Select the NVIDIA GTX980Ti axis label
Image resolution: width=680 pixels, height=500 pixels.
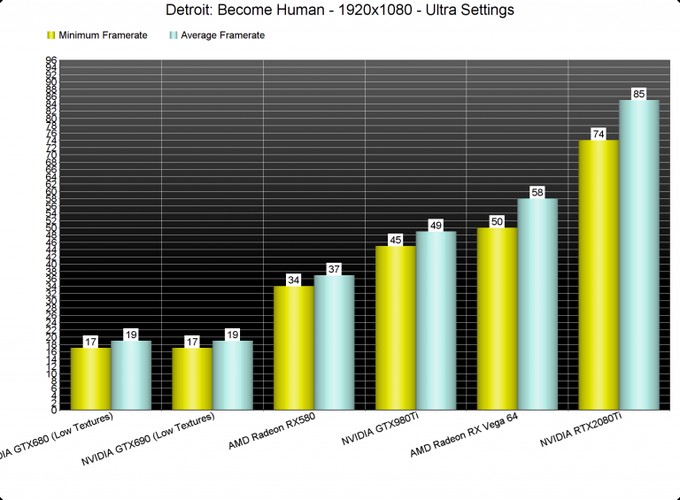(x=382, y=437)
